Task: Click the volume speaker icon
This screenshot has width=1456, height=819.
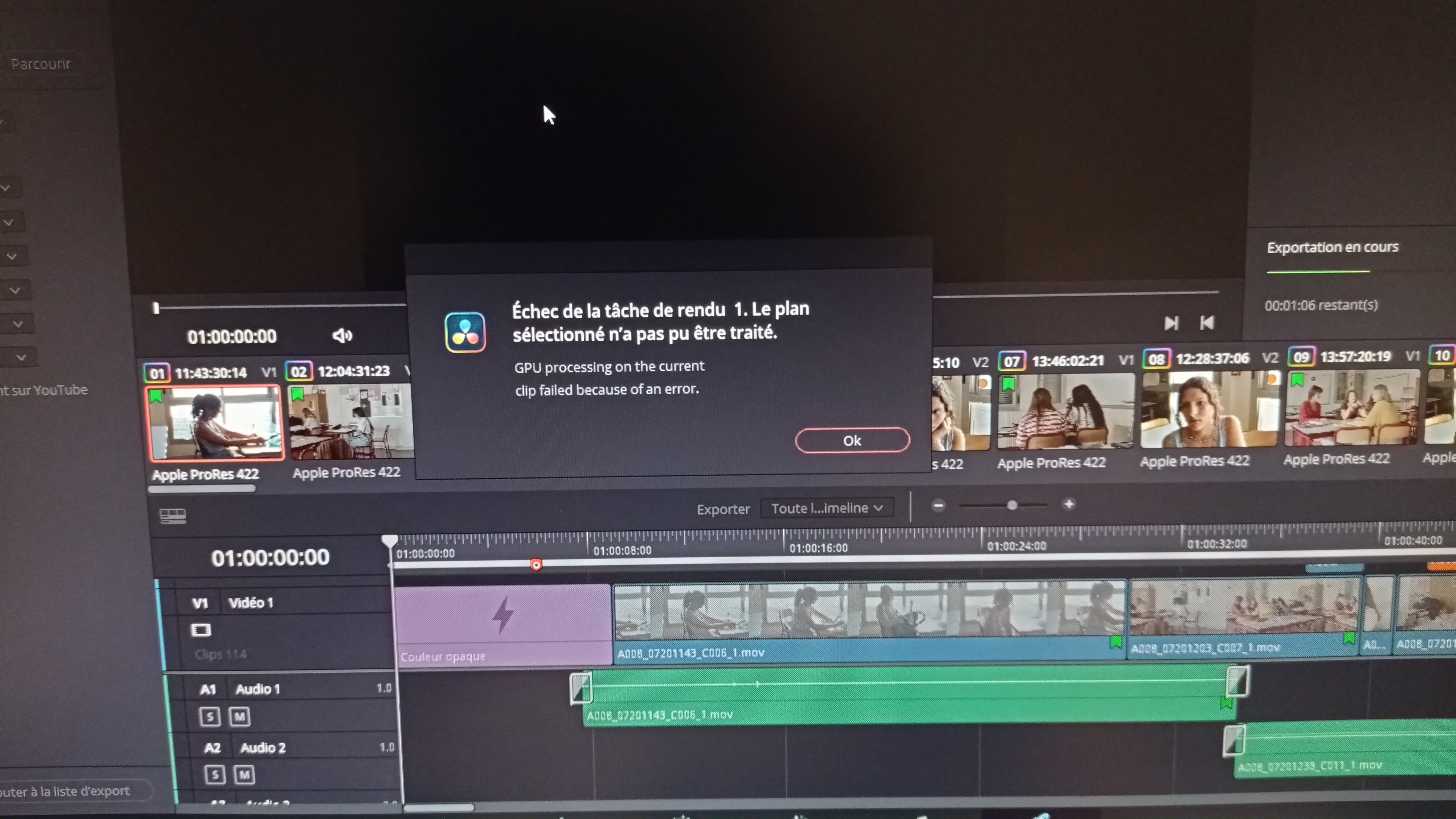Action: click(x=342, y=336)
